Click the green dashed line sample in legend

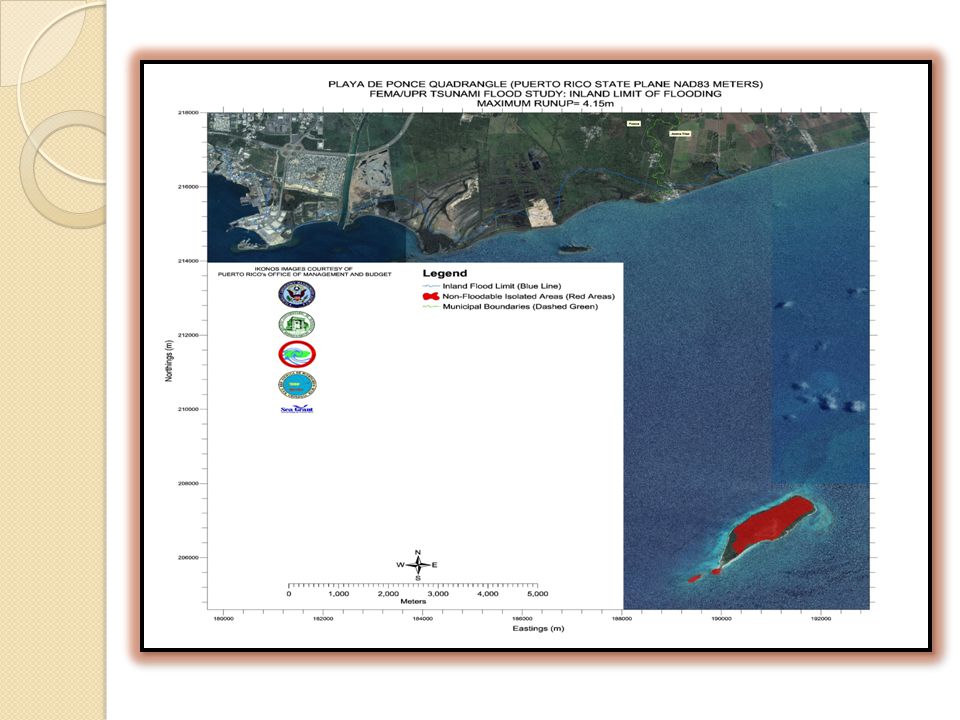coord(431,307)
